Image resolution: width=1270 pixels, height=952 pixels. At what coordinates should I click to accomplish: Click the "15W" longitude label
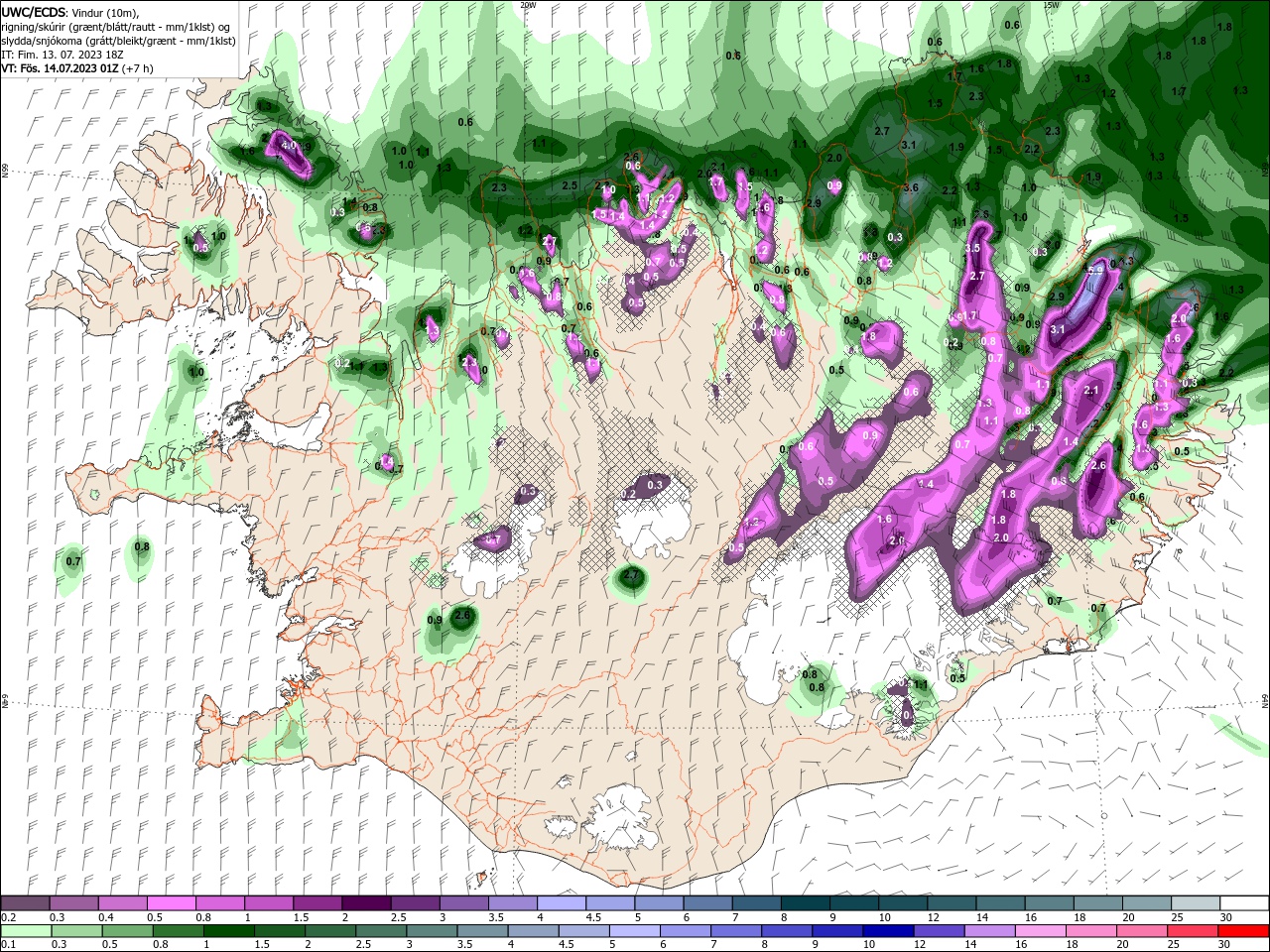pos(1052,5)
